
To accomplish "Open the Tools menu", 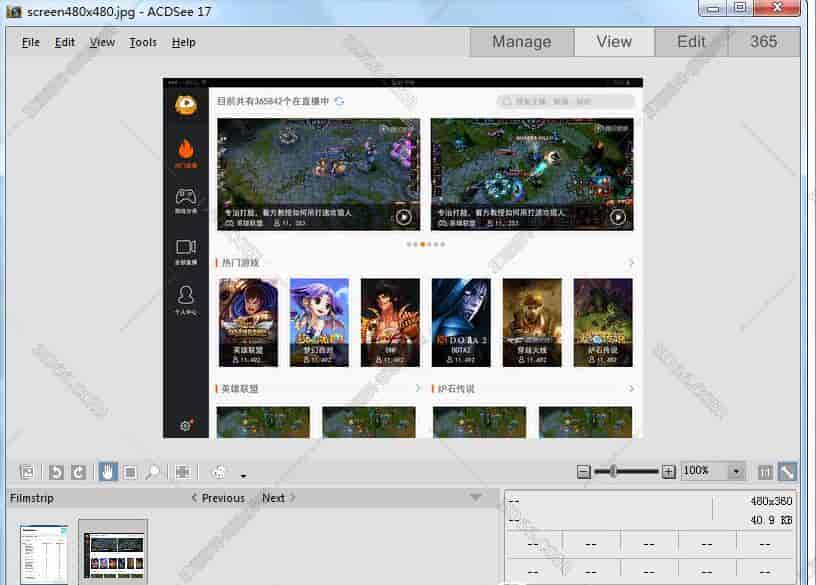I will [143, 42].
